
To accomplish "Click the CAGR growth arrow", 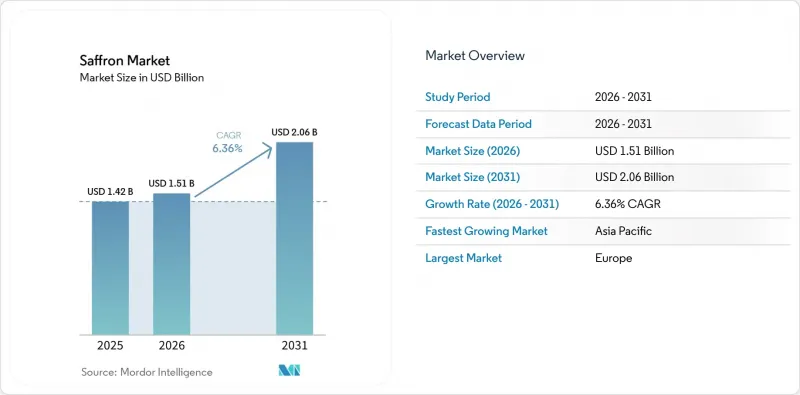I will (234, 170).
